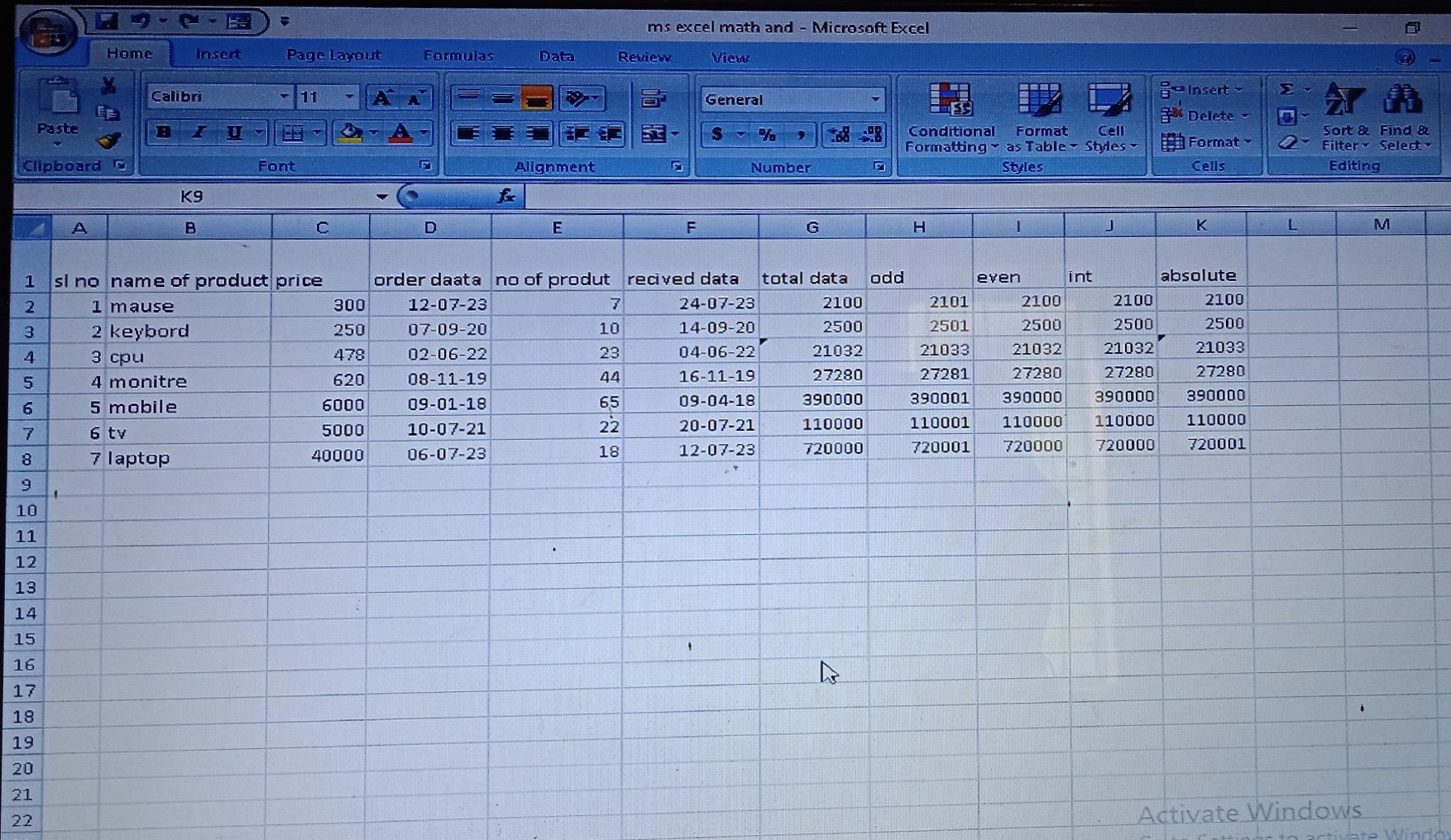Click the Format button in Cells group
This screenshot has width=1451, height=840.
(x=1206, y=142)
